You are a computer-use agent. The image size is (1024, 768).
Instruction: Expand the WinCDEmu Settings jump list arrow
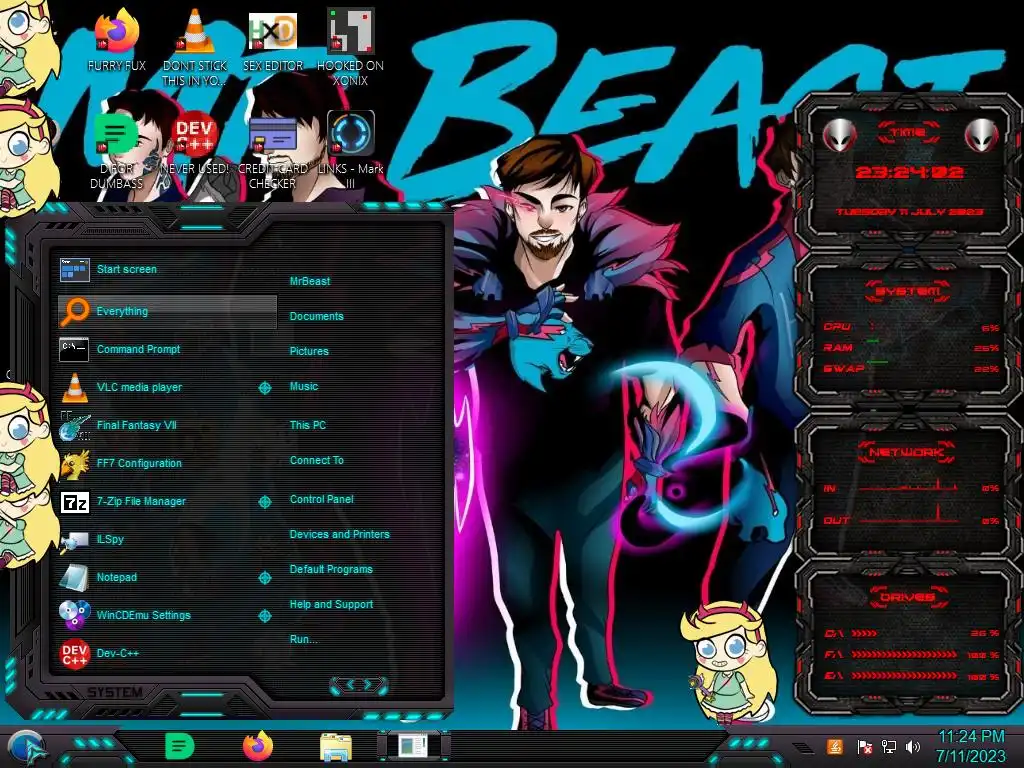coord(264,616)
